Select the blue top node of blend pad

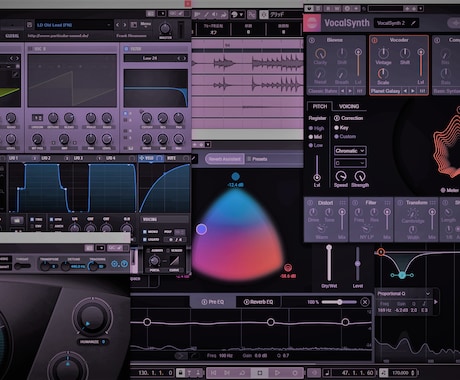235,176
